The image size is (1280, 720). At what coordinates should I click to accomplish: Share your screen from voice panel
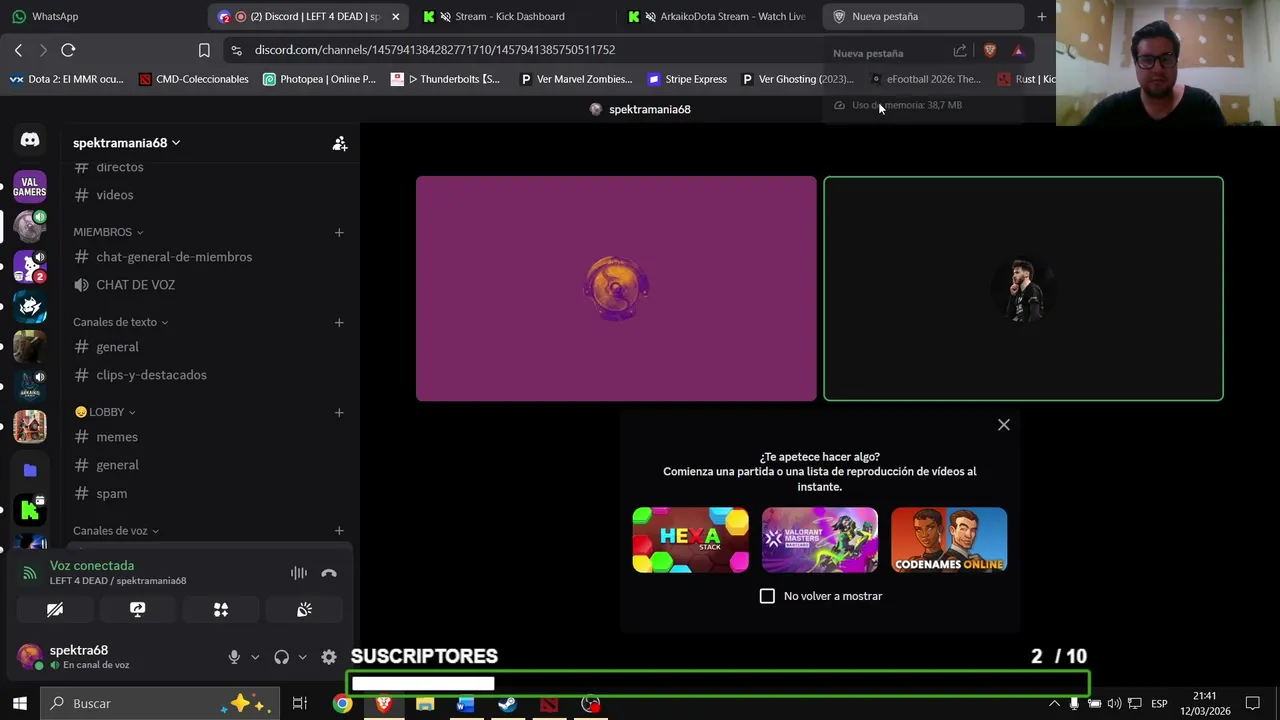coord(138,609)
